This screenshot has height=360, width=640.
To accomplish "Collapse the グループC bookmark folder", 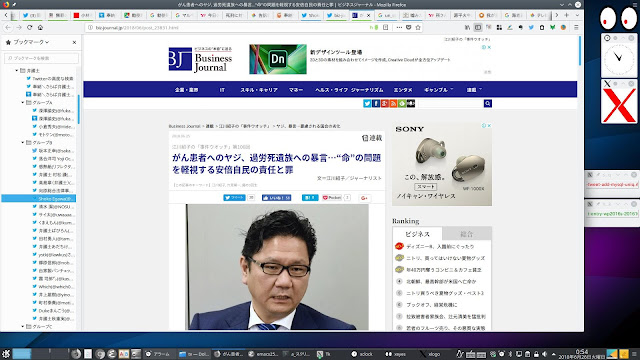I will 23,327.
